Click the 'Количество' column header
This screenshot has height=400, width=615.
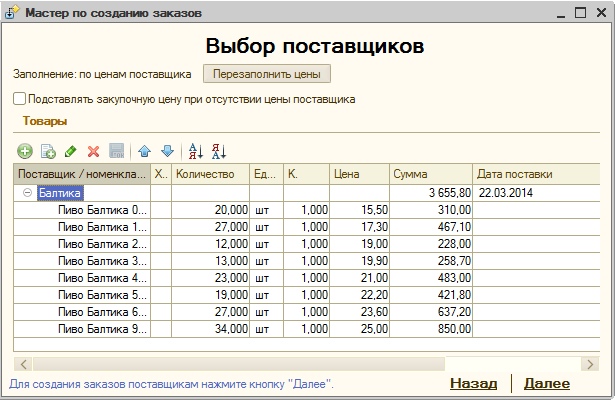pos(210,174)
